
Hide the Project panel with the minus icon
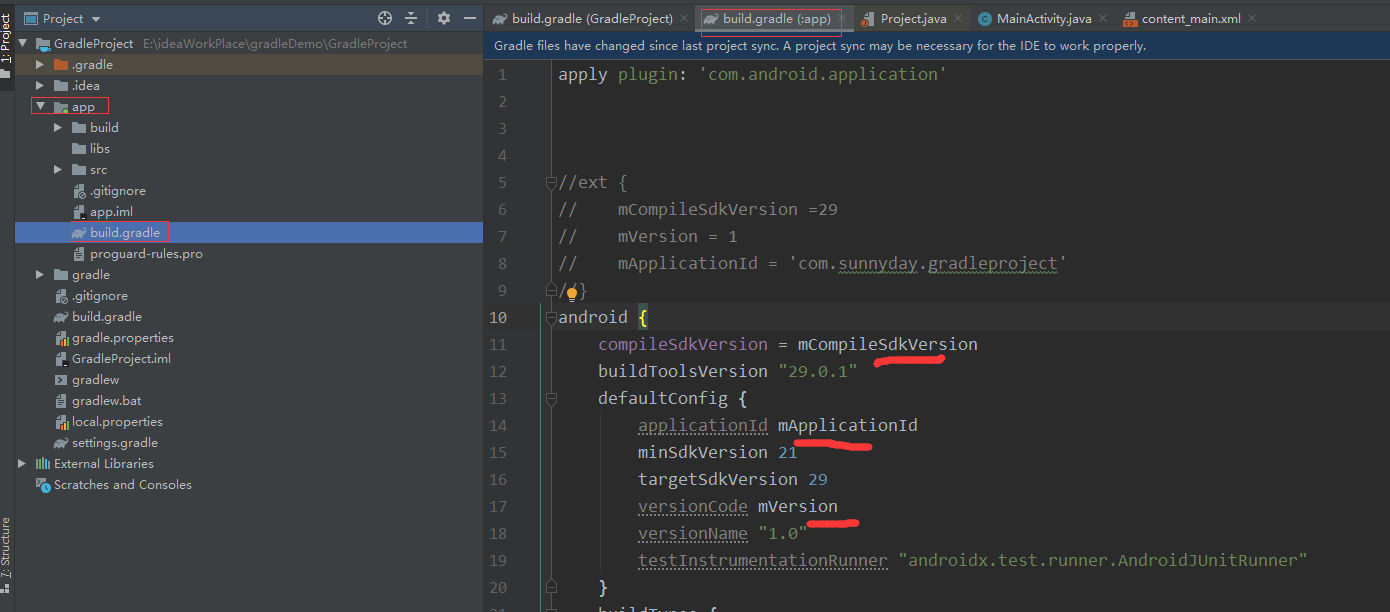click(470, 18)
